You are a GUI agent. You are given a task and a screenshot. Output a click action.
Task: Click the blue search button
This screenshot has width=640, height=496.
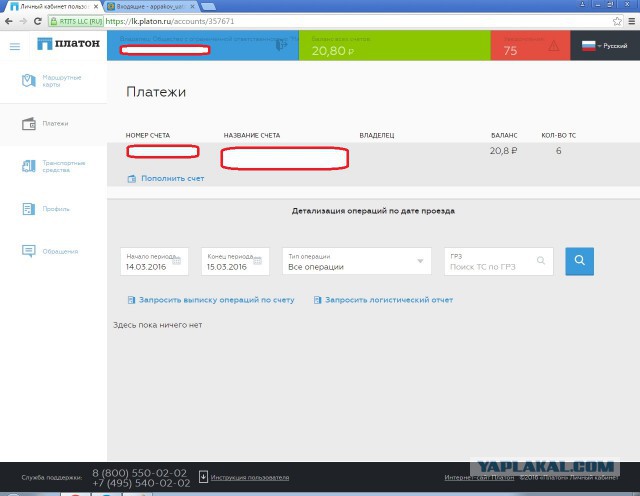click(x=579, y=261)
